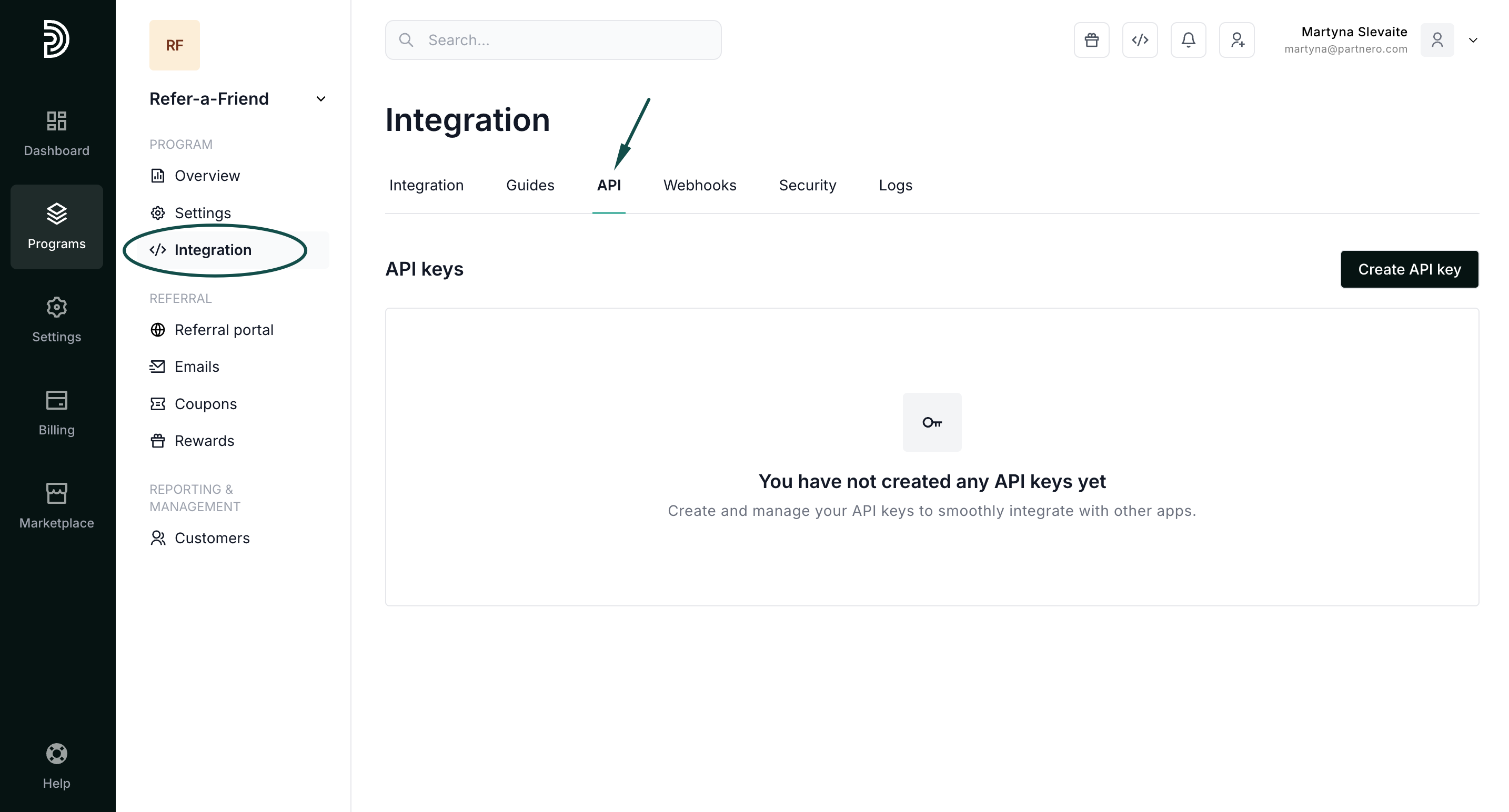The width and height of the screenshot is (1509, 812).
Task: Open the Logs tab
Action: pyautogui.click(x=895, y=185)
